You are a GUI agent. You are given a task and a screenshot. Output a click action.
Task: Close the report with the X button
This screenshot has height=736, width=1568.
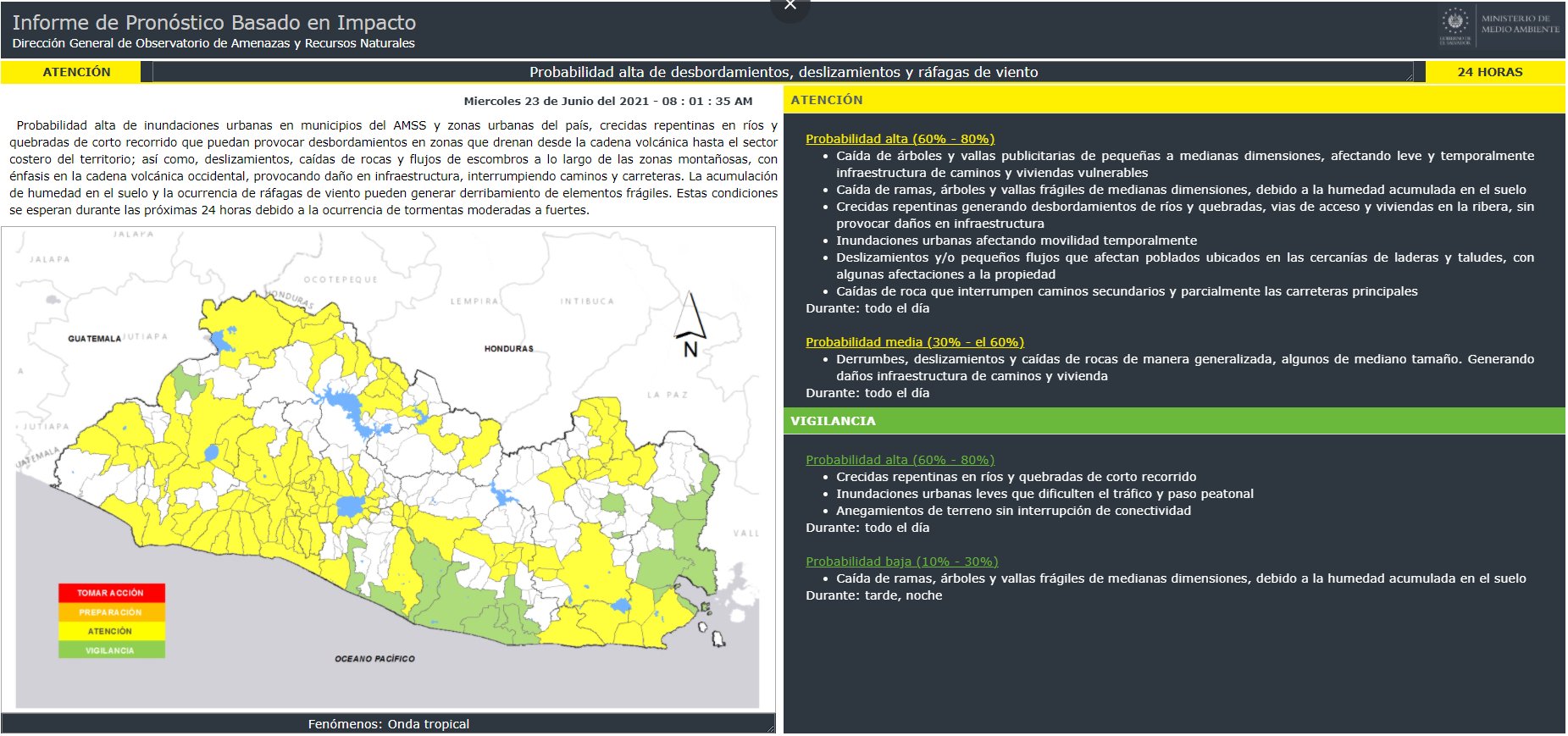[x=790, y=7]
